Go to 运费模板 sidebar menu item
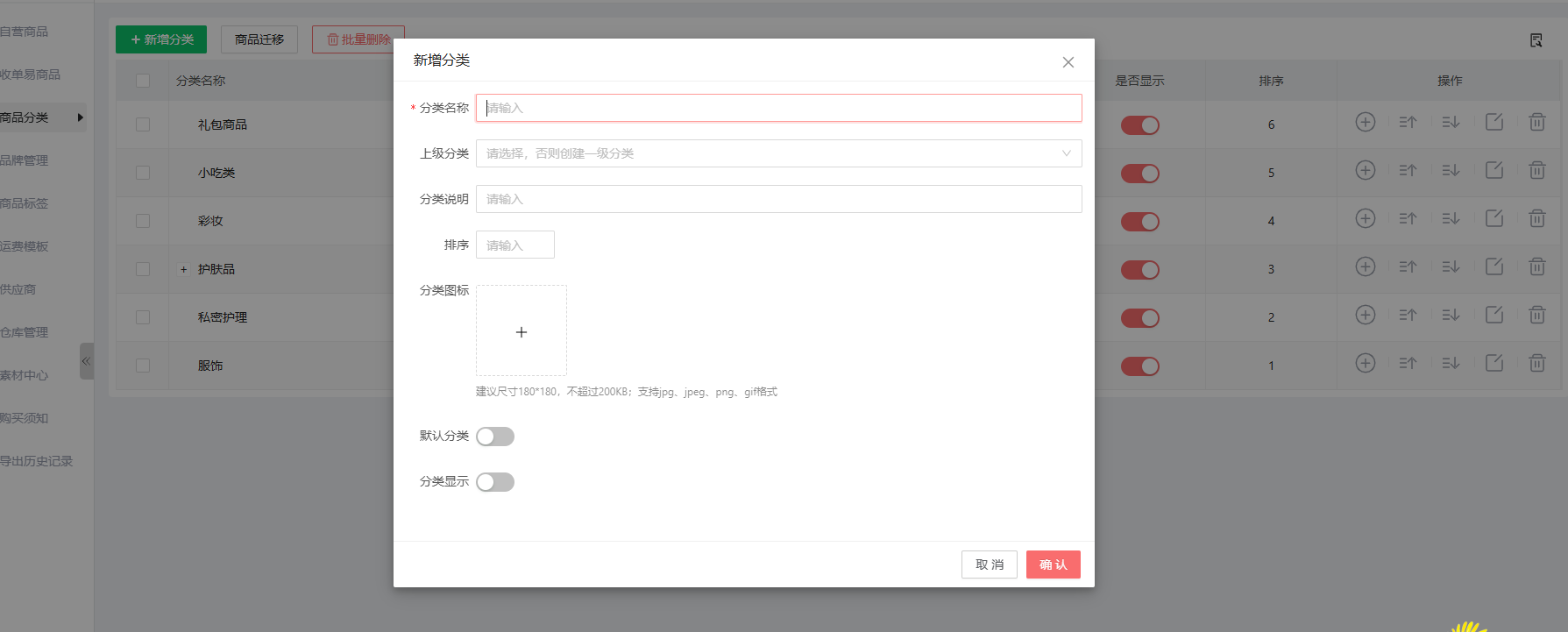Image resolution: width=1568 pixels, height=632 pixels. (x=25, y=246)
